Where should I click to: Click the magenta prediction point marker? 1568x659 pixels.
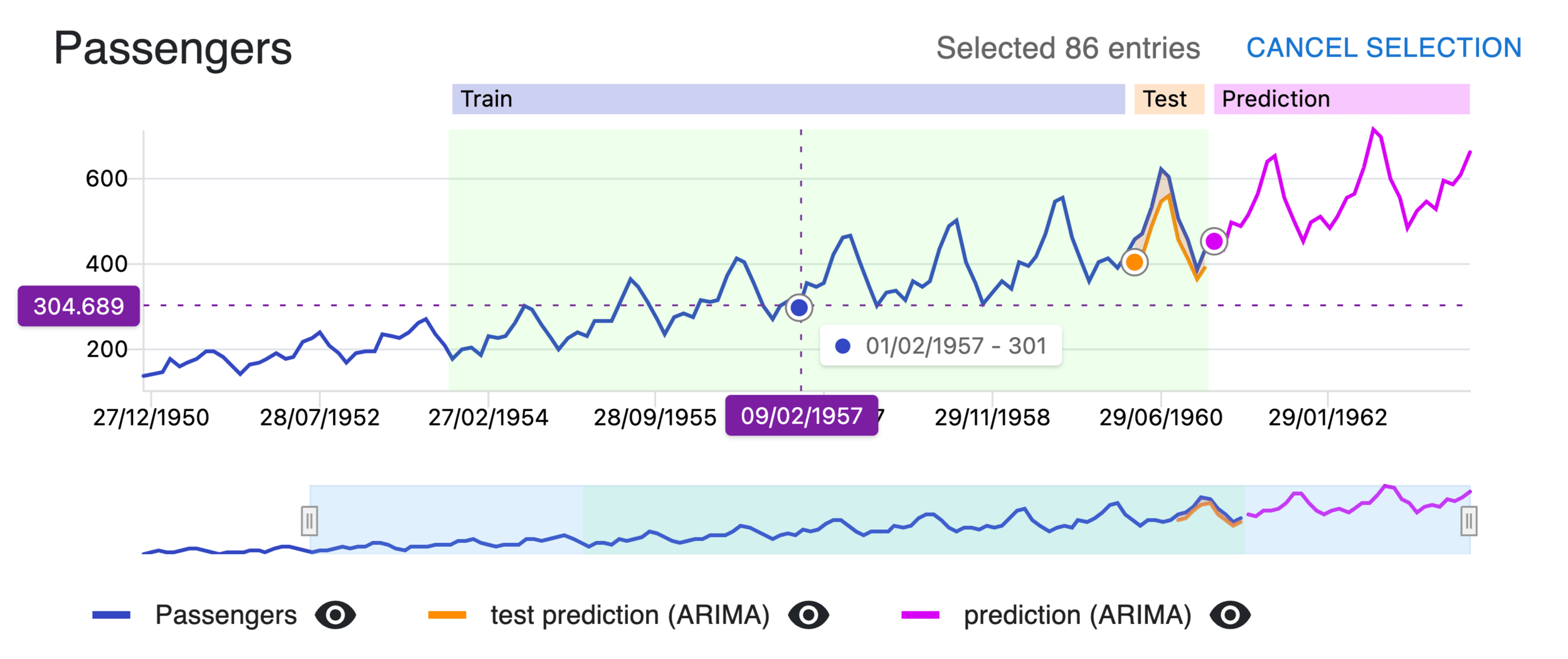[1214, 242]
